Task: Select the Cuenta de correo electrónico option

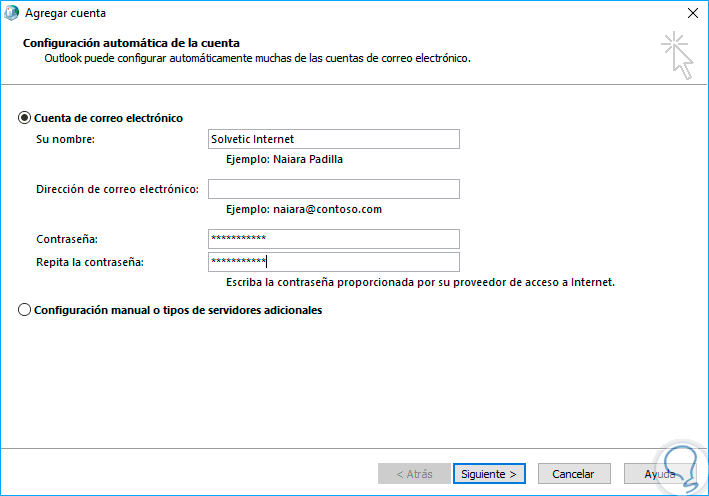Action: (25, 118)
